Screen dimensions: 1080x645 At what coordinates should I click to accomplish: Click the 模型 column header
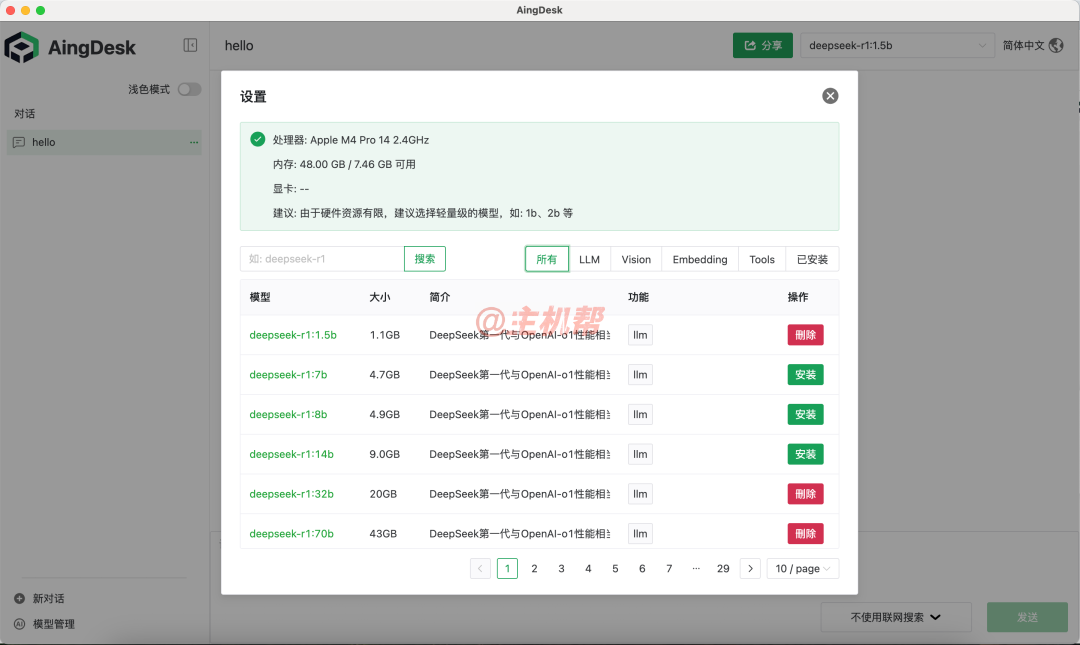(x=260, y=297)
